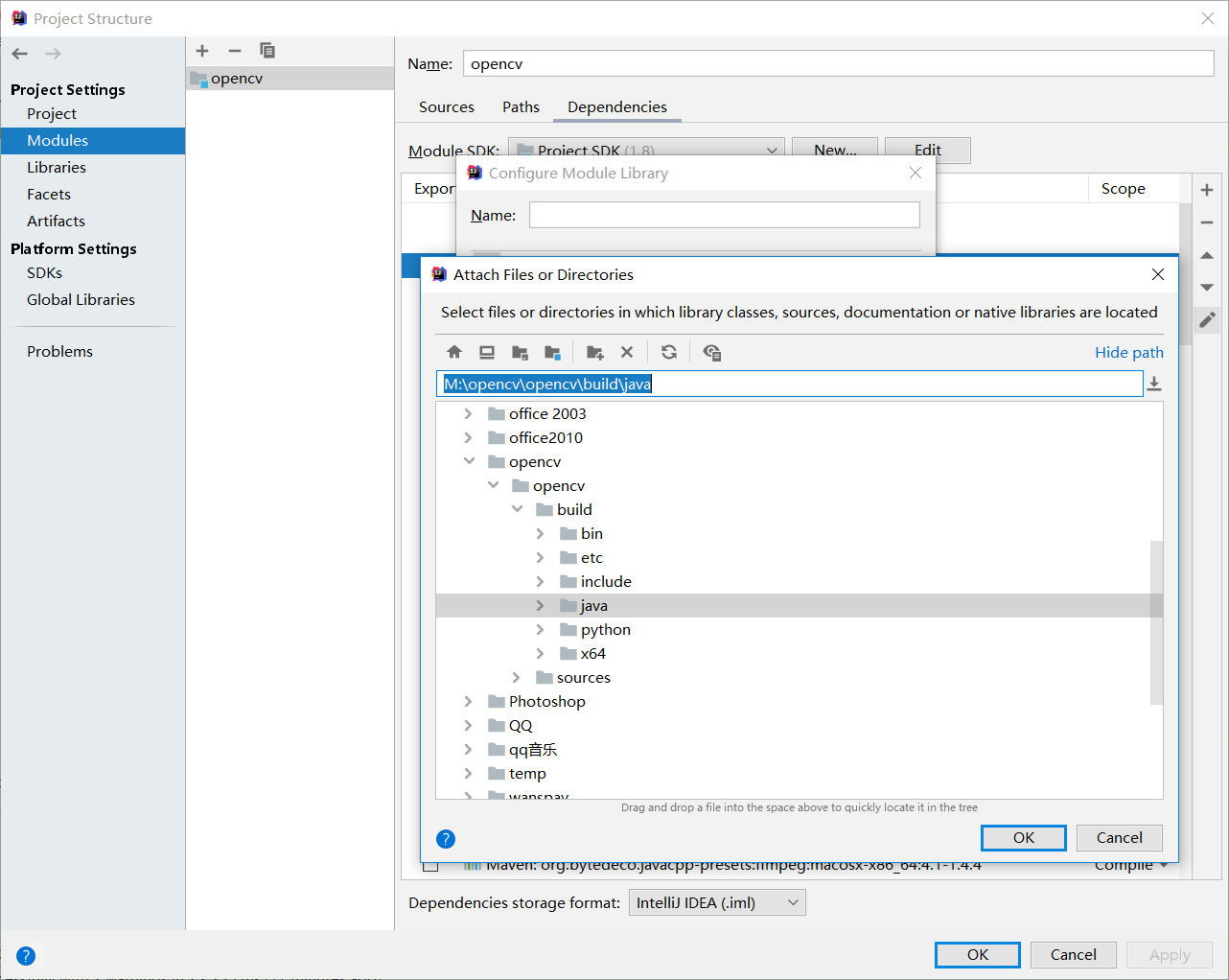Go to the Home directory icon
This screenshot has width=1229, height=980.
coord(454,352)
